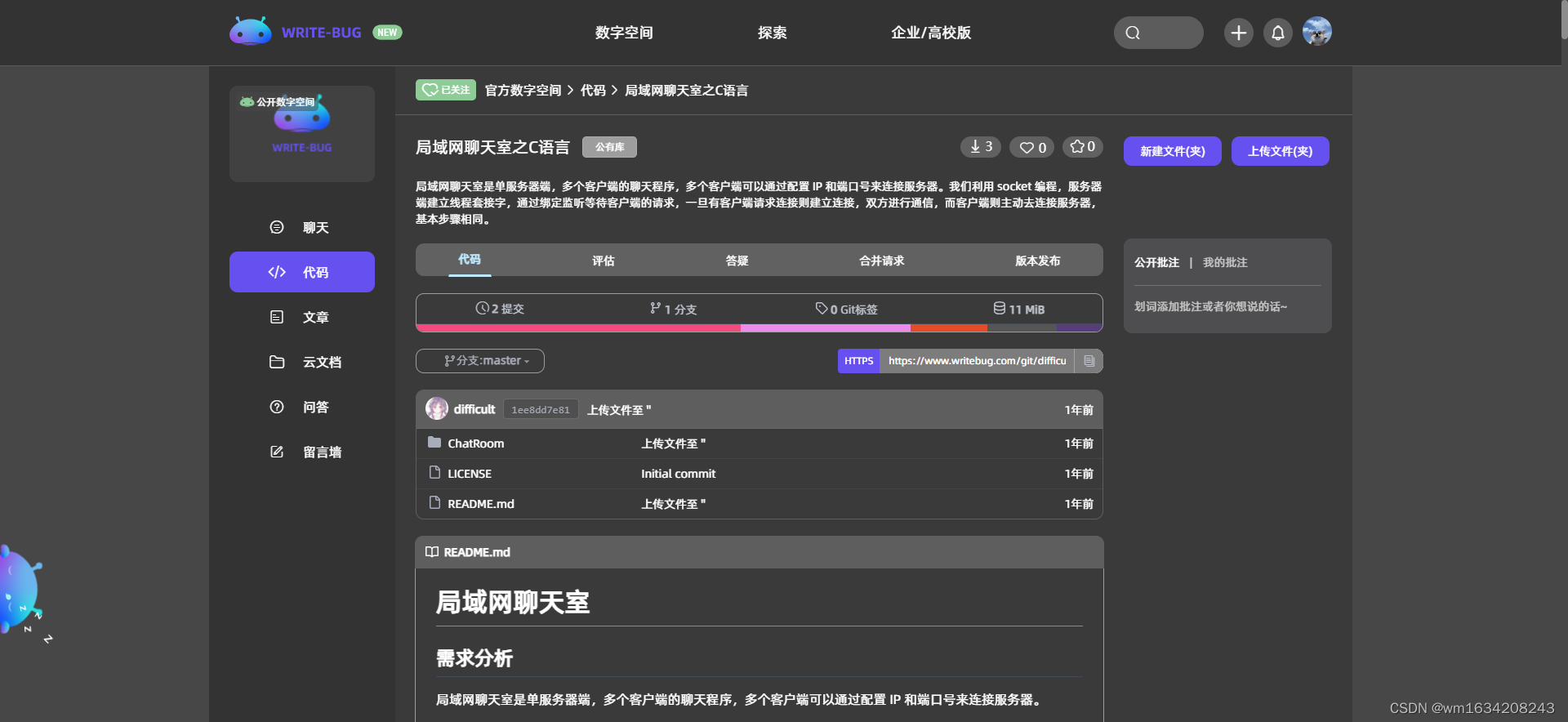Select 代码 in the sidebar
Screen dimensions: 1568x722
tap(302, 272)
